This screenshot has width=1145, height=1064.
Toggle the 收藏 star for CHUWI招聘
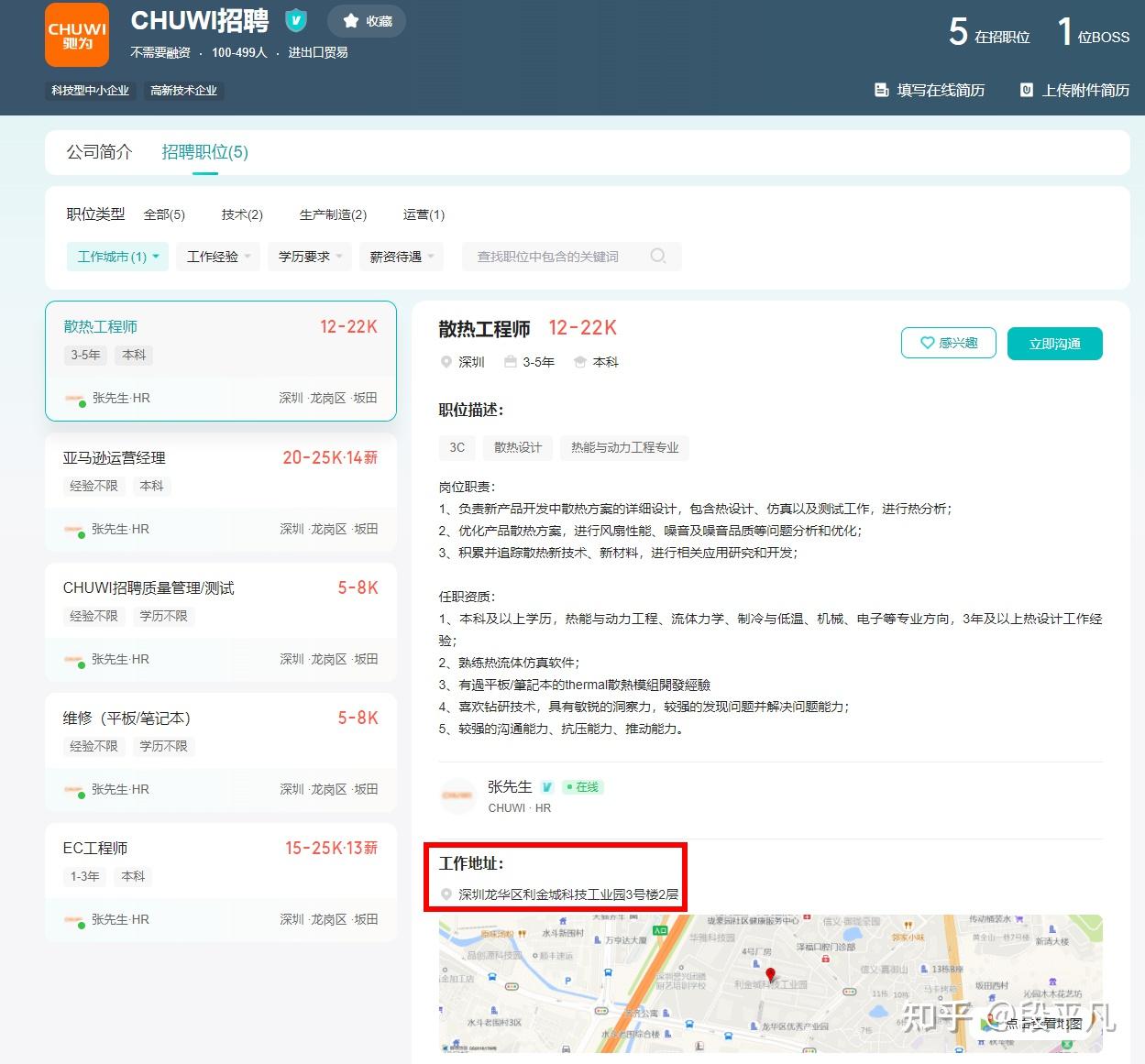349,20
